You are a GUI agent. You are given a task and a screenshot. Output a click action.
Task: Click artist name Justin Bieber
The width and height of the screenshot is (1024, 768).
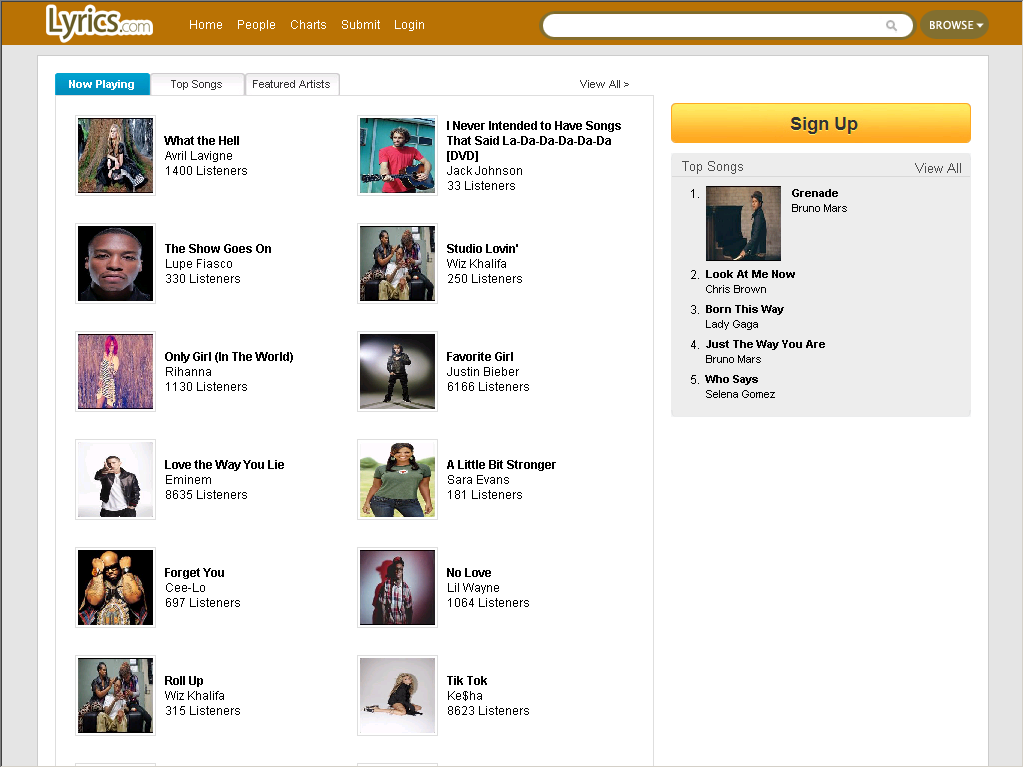coord(483,372)
